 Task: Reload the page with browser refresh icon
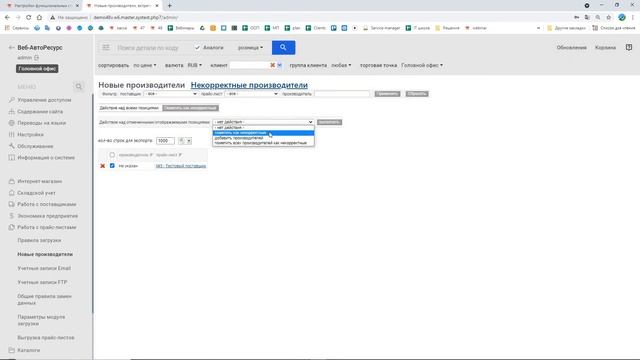click(29, 18)
